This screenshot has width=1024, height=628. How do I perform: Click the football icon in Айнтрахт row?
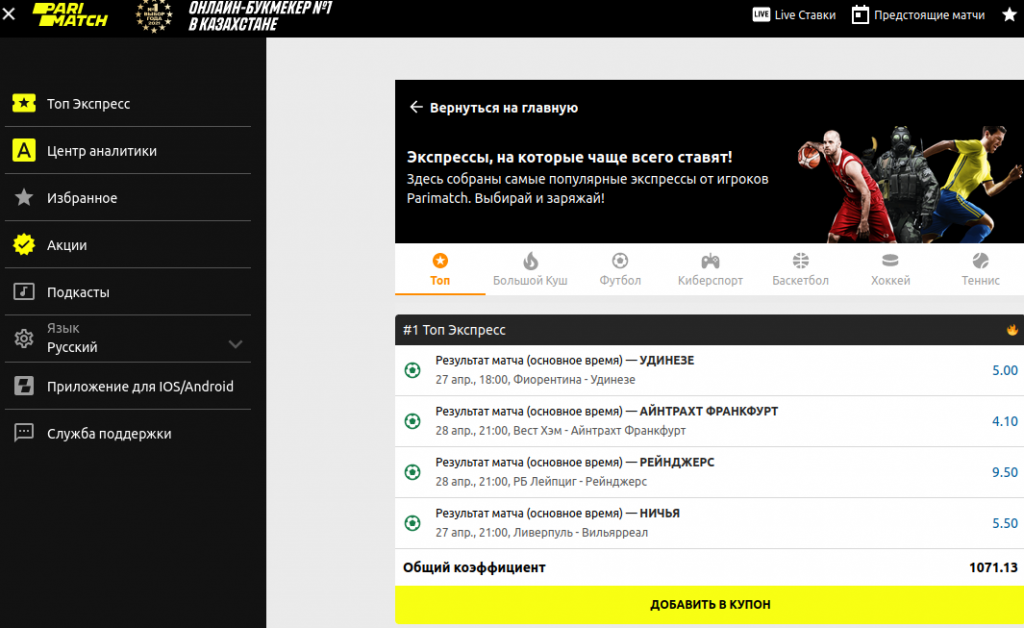coord(413,421)
